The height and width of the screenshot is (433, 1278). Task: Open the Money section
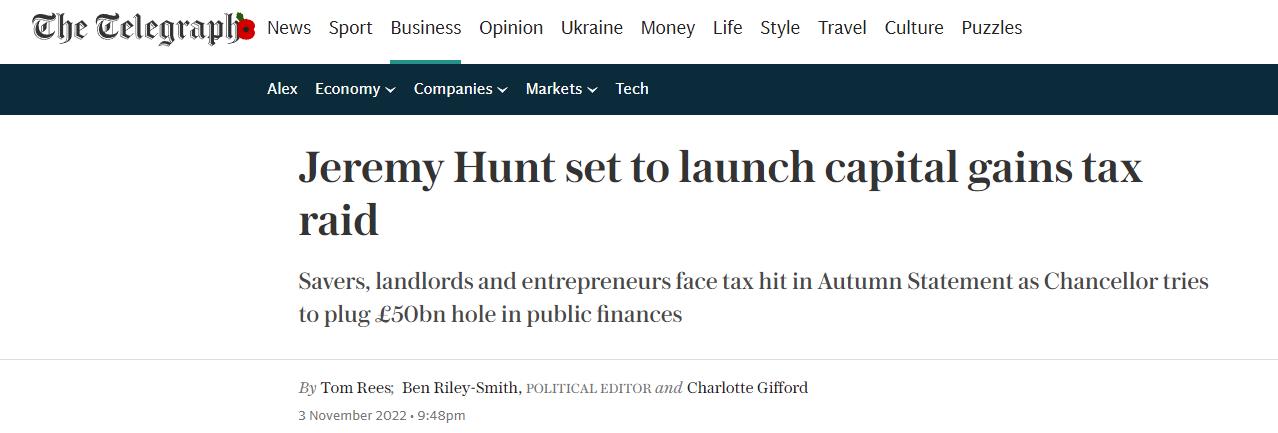pyautogui.click(x=668, y=28)
